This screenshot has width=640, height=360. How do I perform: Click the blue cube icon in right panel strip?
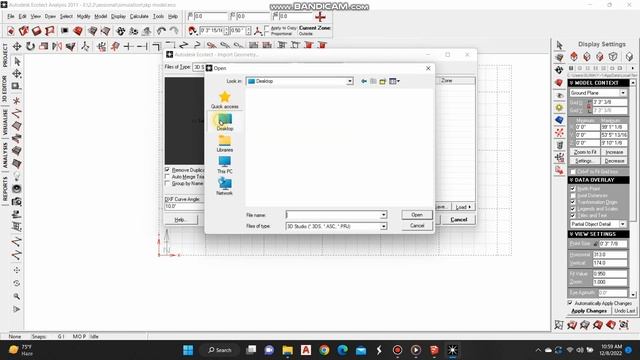(x=559, y=120)
